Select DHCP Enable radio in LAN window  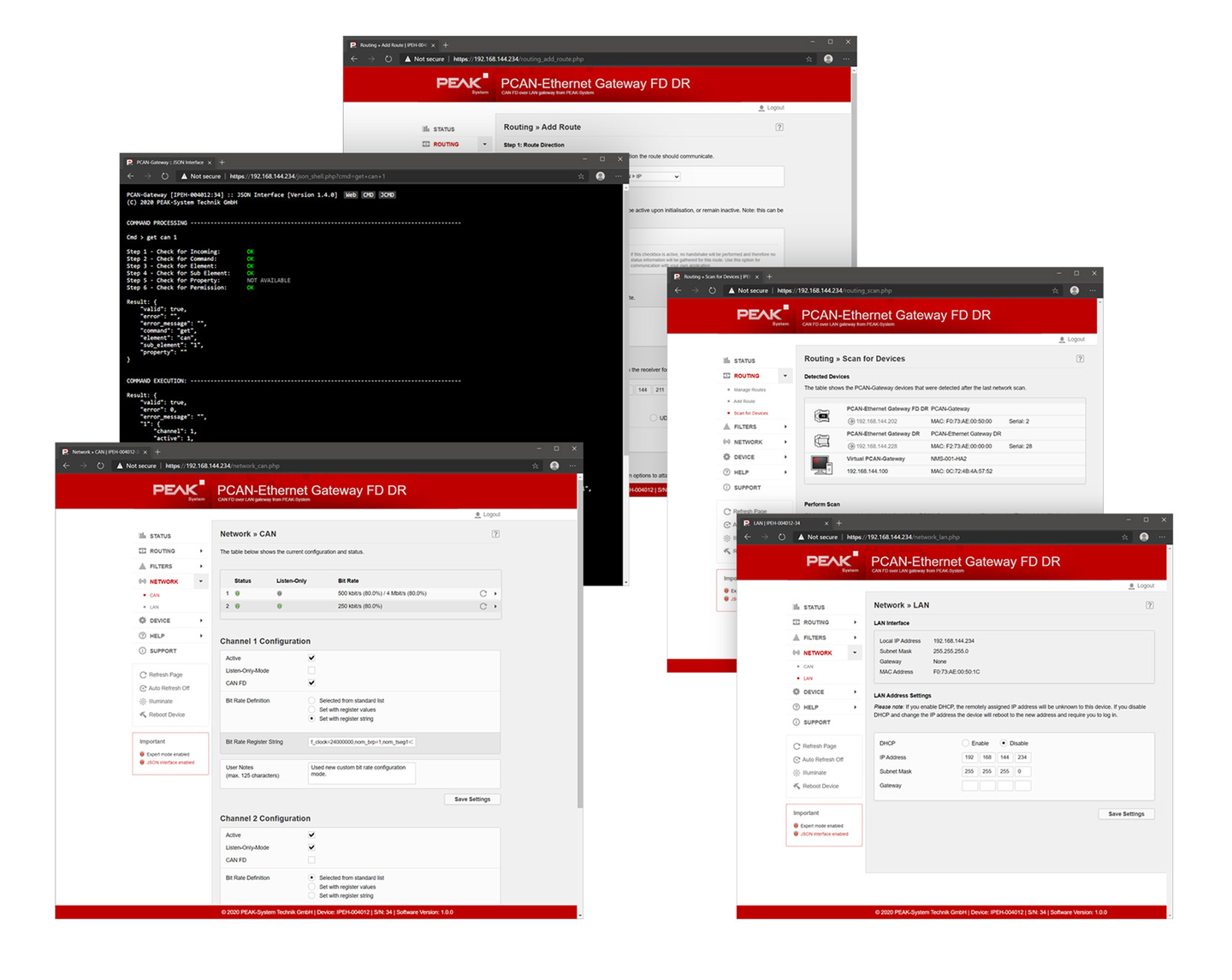[x=965, y=743]
